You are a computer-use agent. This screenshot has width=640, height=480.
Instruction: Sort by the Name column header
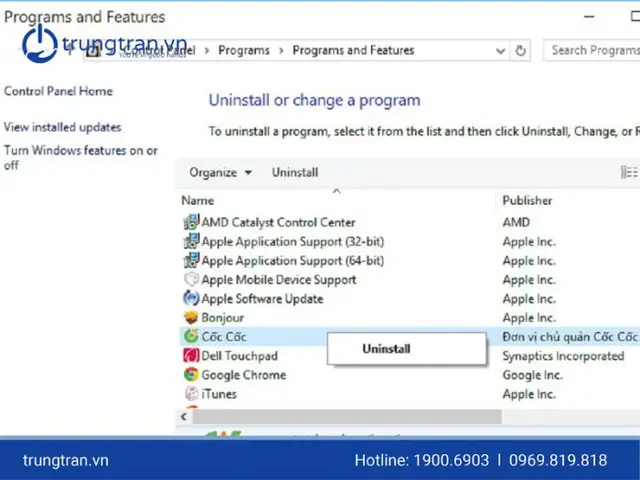coord(198,200)
